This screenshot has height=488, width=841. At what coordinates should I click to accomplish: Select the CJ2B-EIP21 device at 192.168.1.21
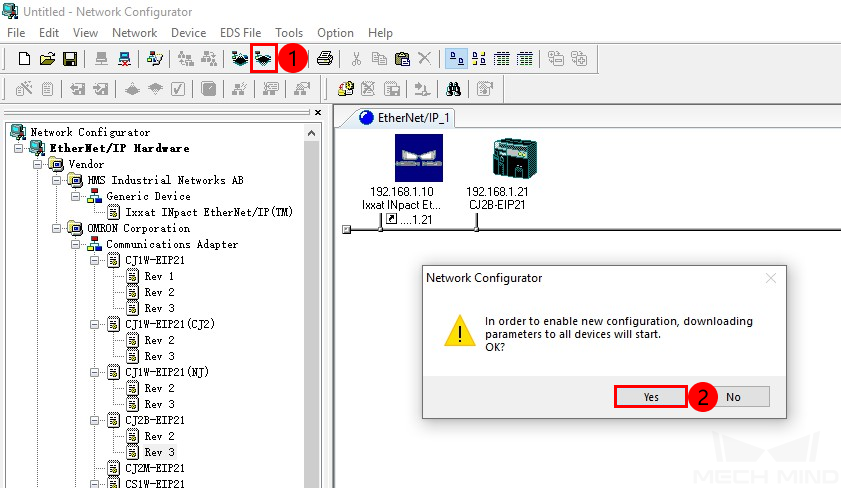tap(515, 158)
